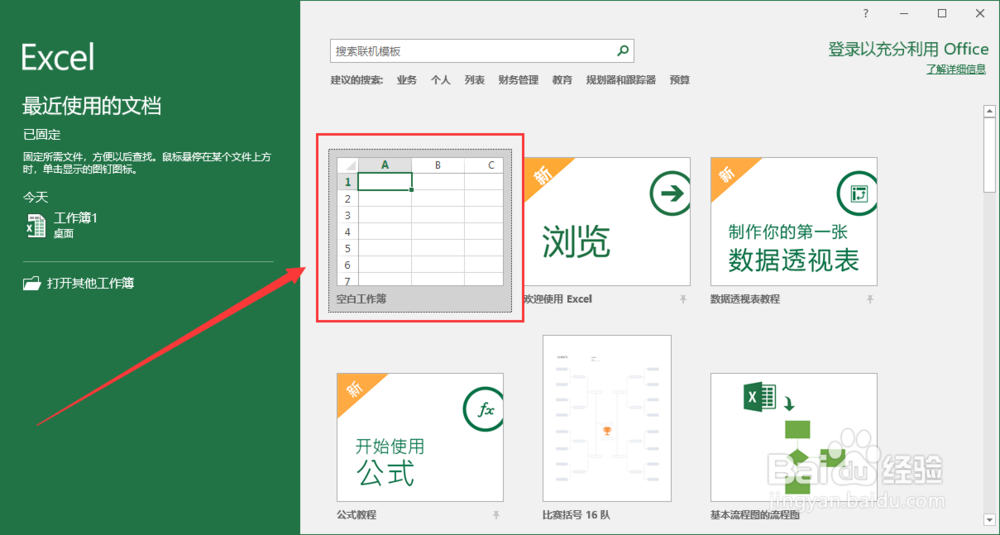Screen dimensions: 1000x535
Task: Pin the 公式教程 template
Action: [x=496, y=515]
